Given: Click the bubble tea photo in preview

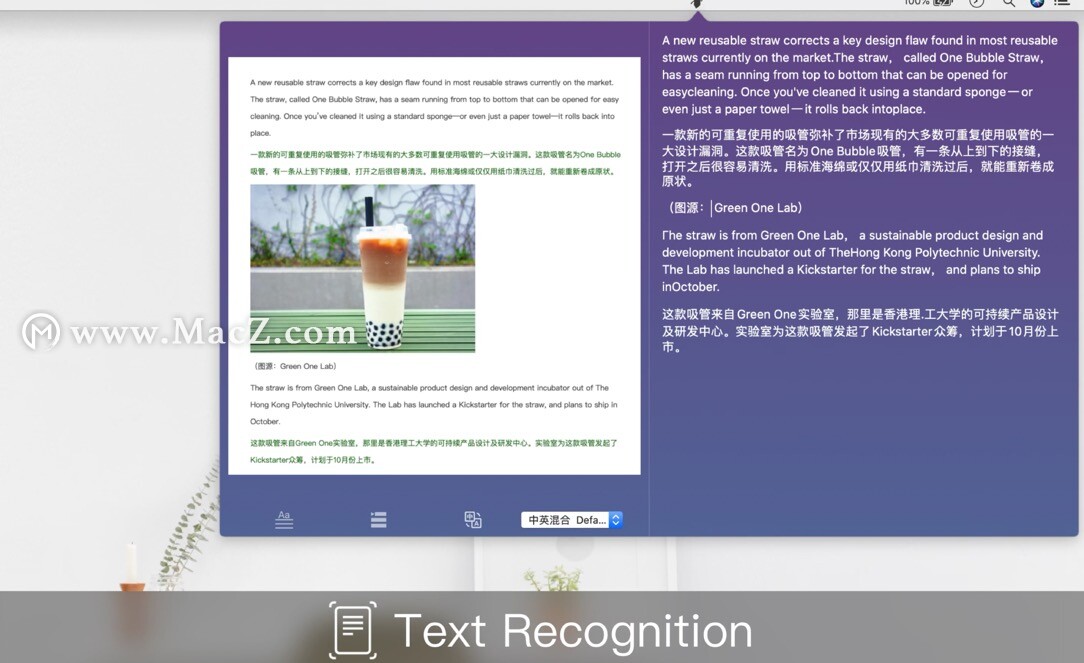Looking at the screenshot, I should pos(362,268).
